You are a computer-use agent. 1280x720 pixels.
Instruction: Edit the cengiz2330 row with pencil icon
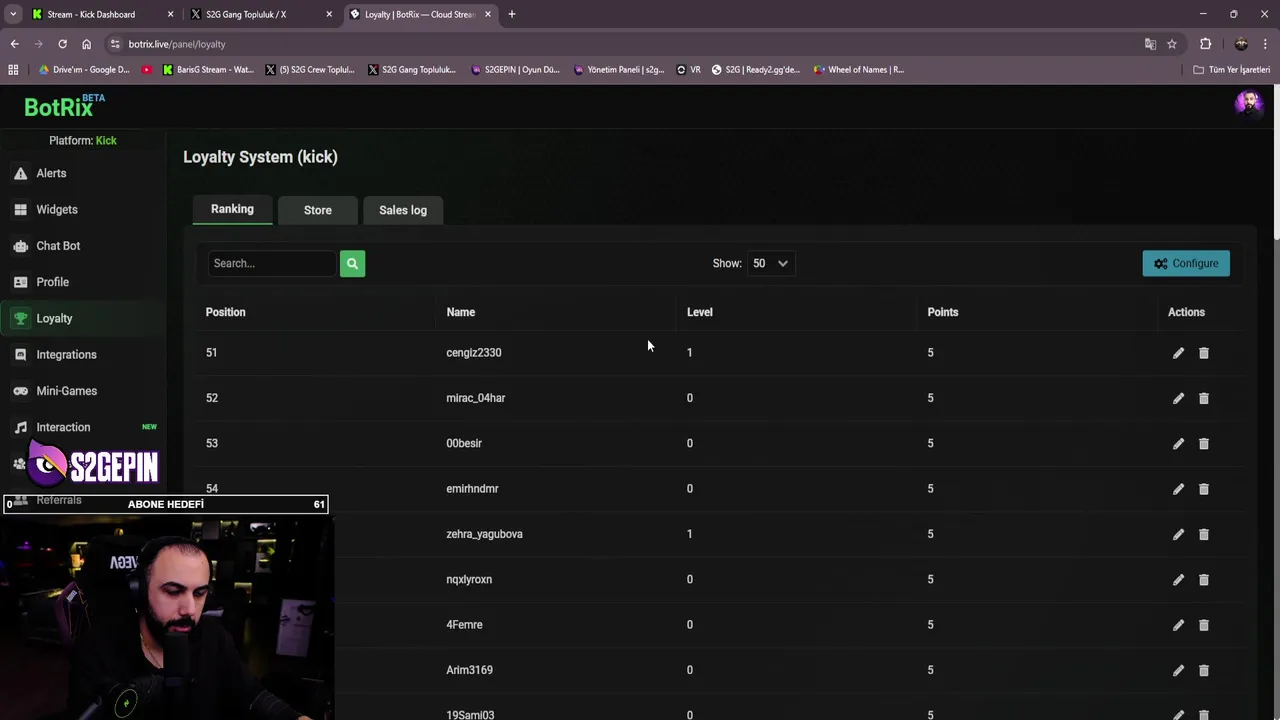click(x=1178, y=353)
